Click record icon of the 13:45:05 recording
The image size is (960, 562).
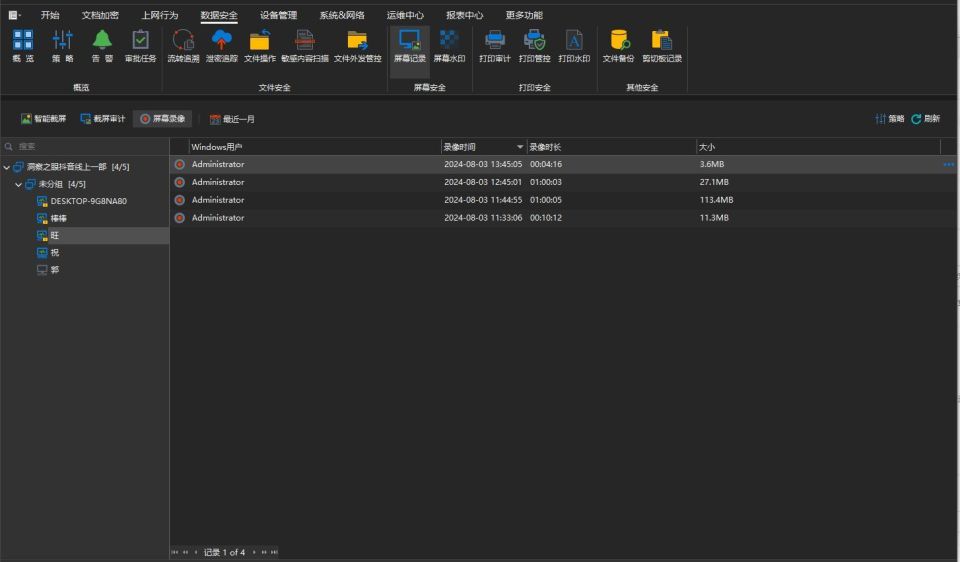(x=179, y=164)
